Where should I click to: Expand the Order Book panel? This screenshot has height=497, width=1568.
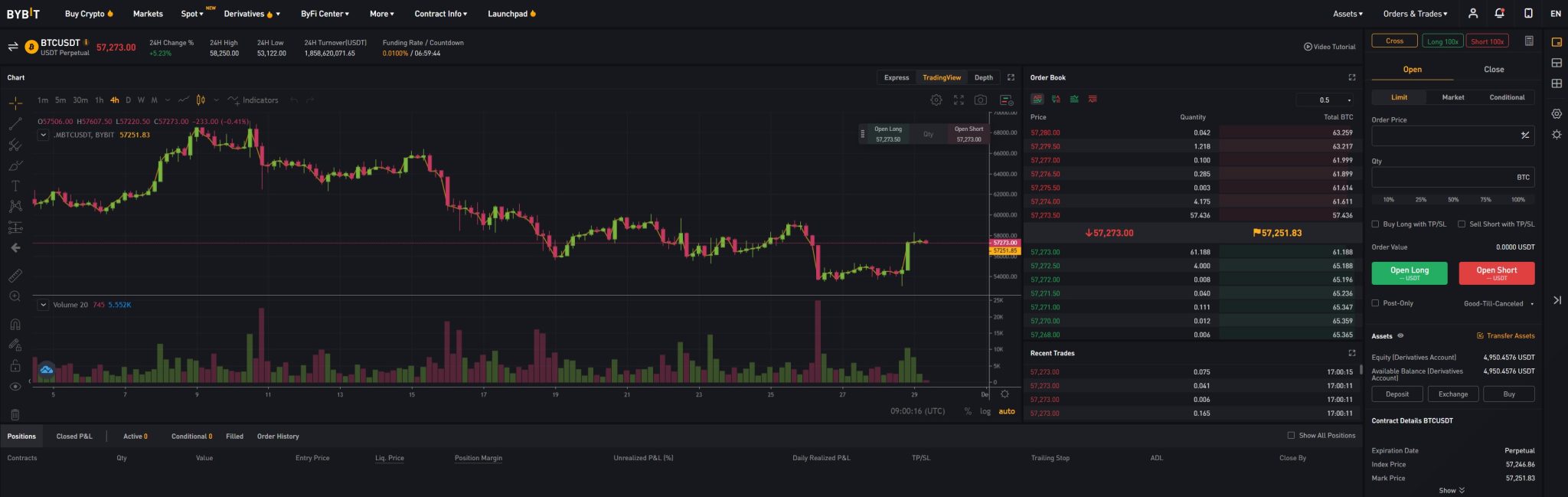(x=1352, y=77)
